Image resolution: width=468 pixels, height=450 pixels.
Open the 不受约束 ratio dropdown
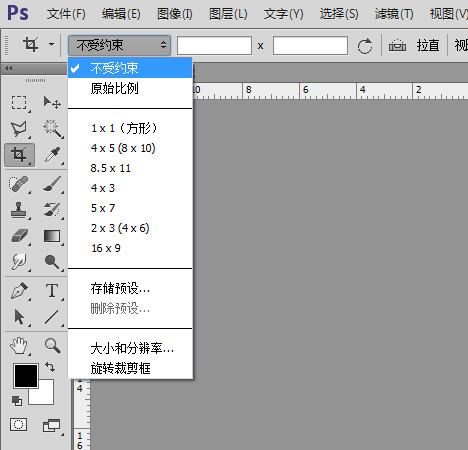point(120,45)
